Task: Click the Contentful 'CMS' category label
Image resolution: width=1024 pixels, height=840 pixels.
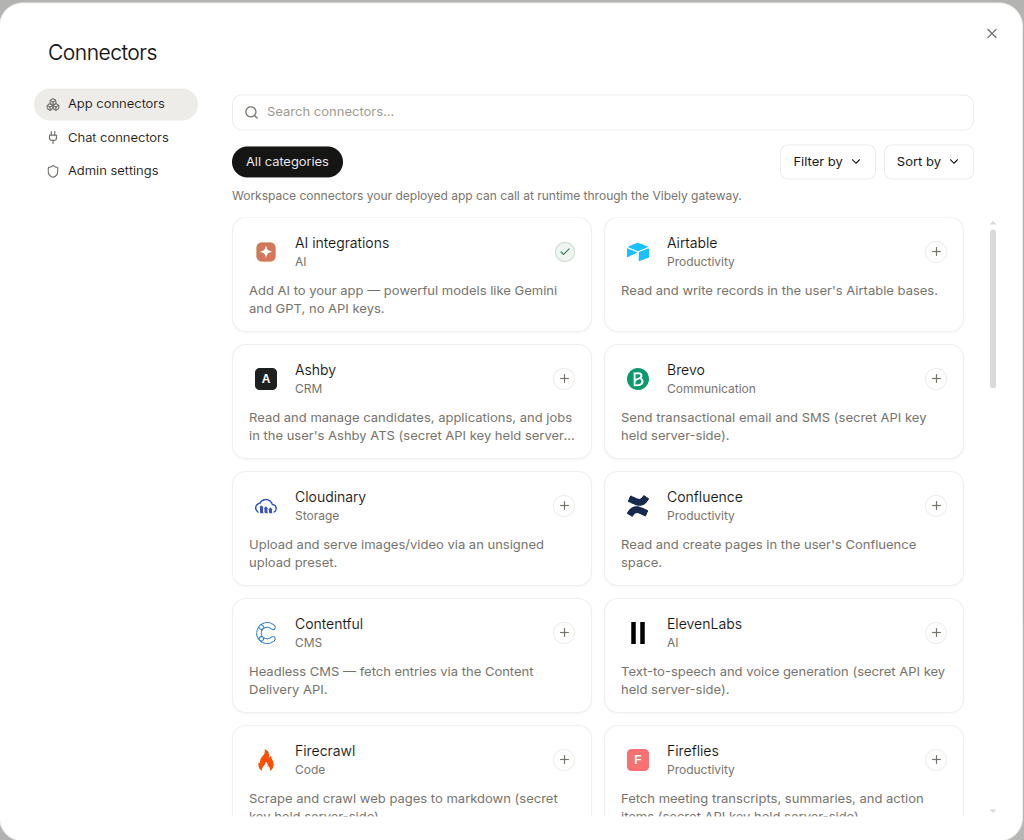Action: (308, 643)
